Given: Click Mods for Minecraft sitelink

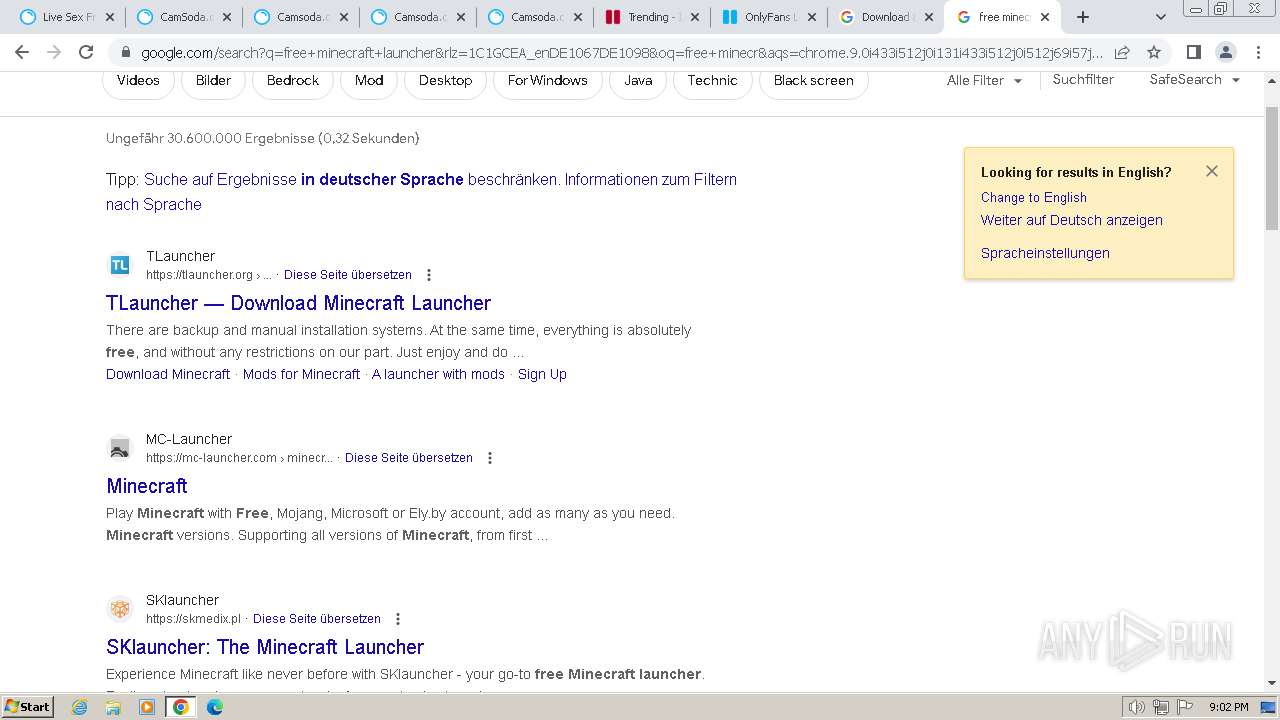Looking at the screenshot, I should pyautogui.click(x=301, y=374).
